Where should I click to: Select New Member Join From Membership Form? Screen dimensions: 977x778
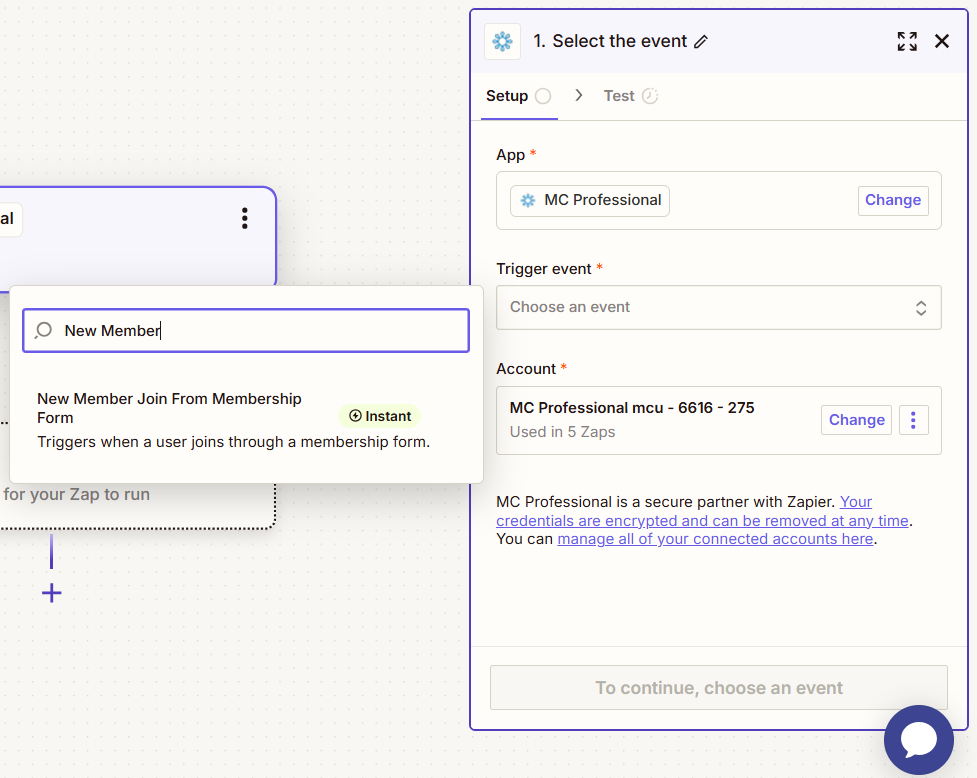(x=246, y=420)
